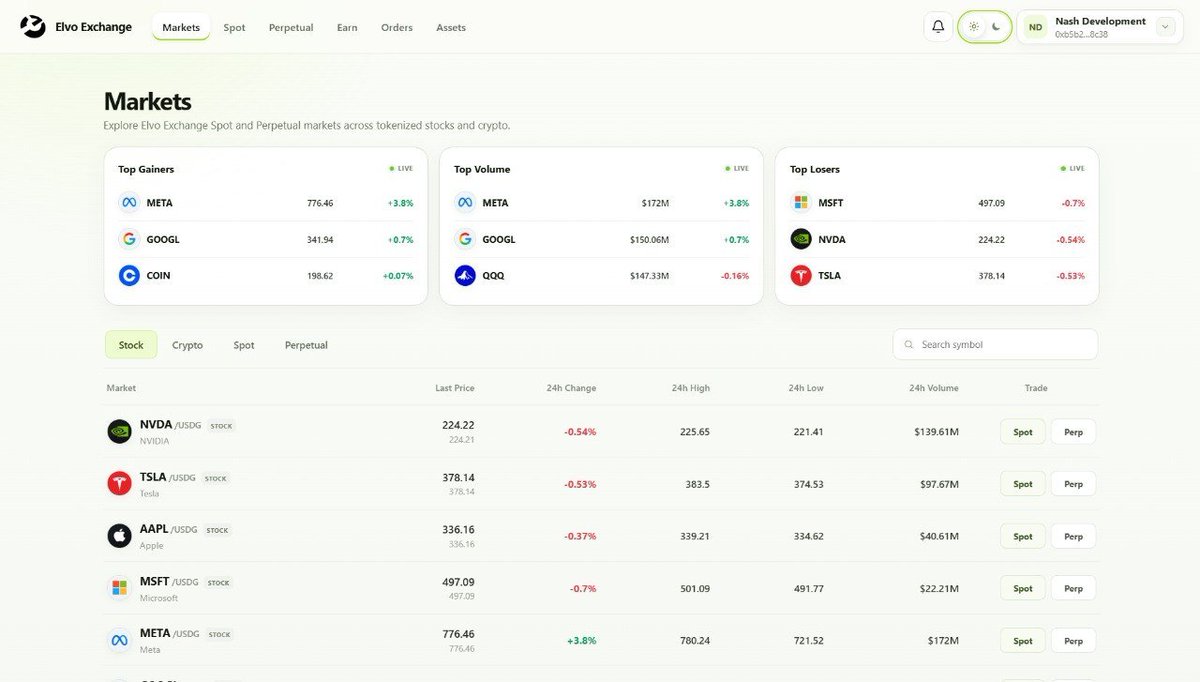Click the Last Price column header
Screen dimensions: 1200x682
[x=455, y=388]
